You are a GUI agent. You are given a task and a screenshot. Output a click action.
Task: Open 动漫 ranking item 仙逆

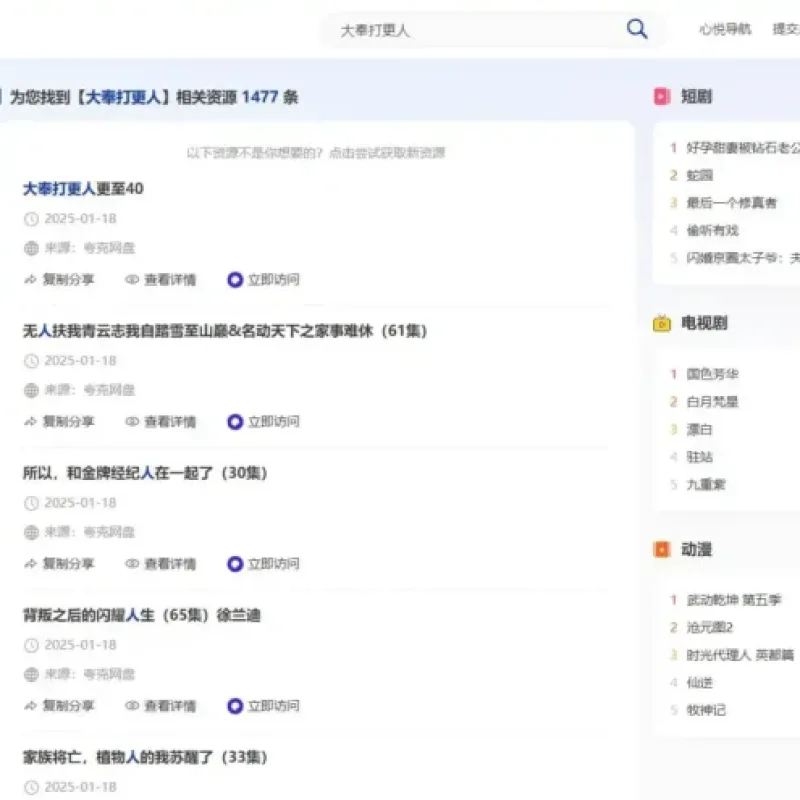click(x=699, y=683)
